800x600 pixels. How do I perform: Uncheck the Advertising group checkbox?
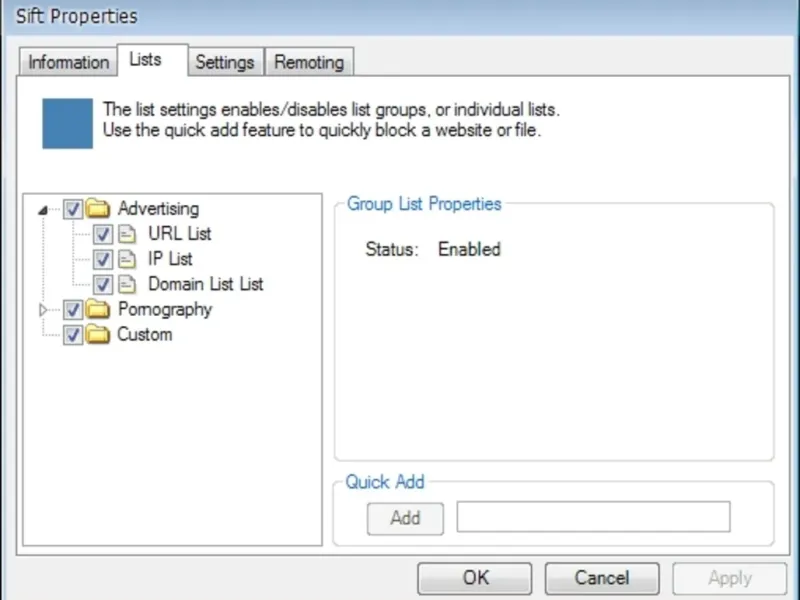coord(73,209)
